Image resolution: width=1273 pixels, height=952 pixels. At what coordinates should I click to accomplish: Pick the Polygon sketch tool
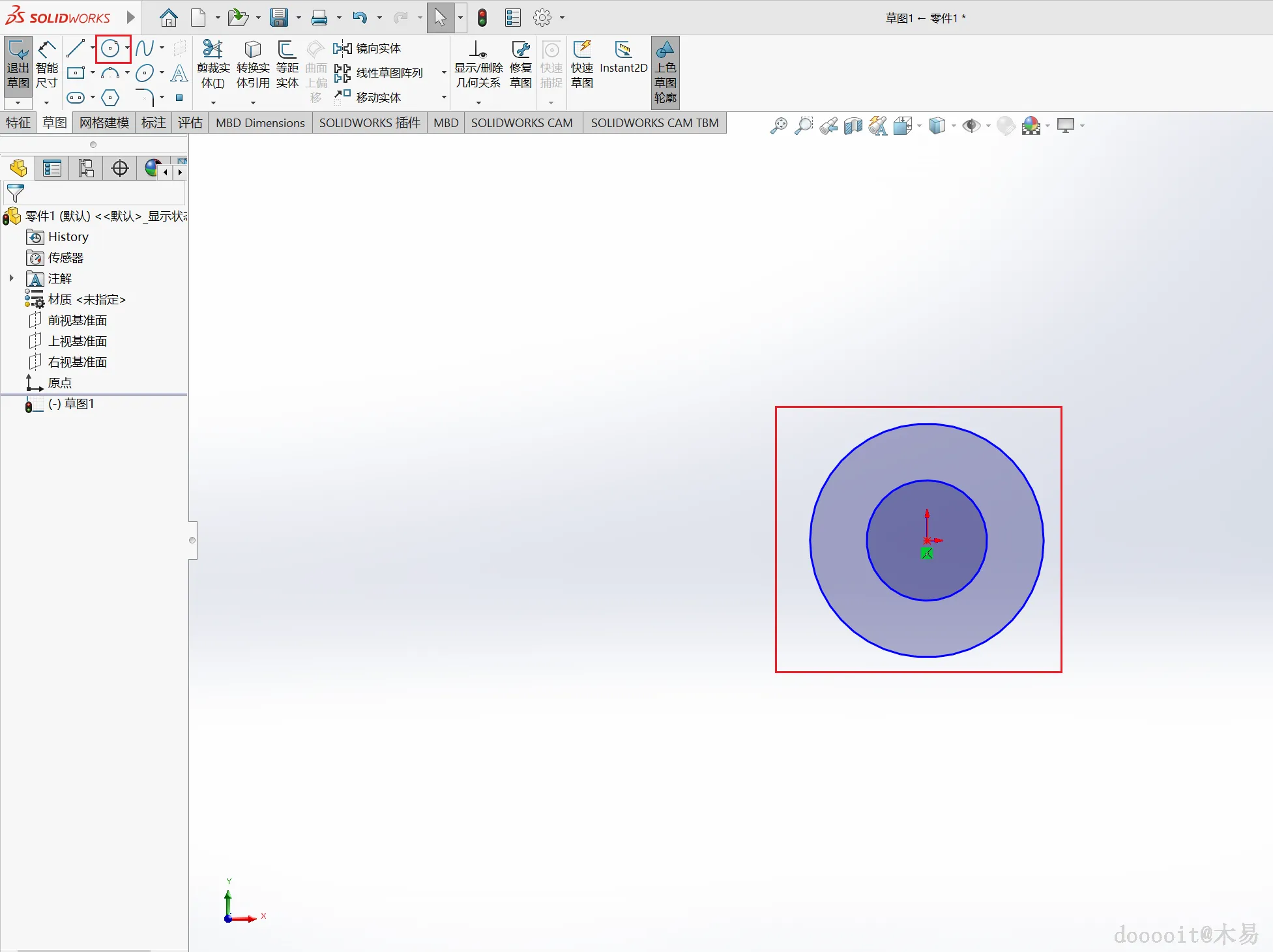[x=110, y=98]
